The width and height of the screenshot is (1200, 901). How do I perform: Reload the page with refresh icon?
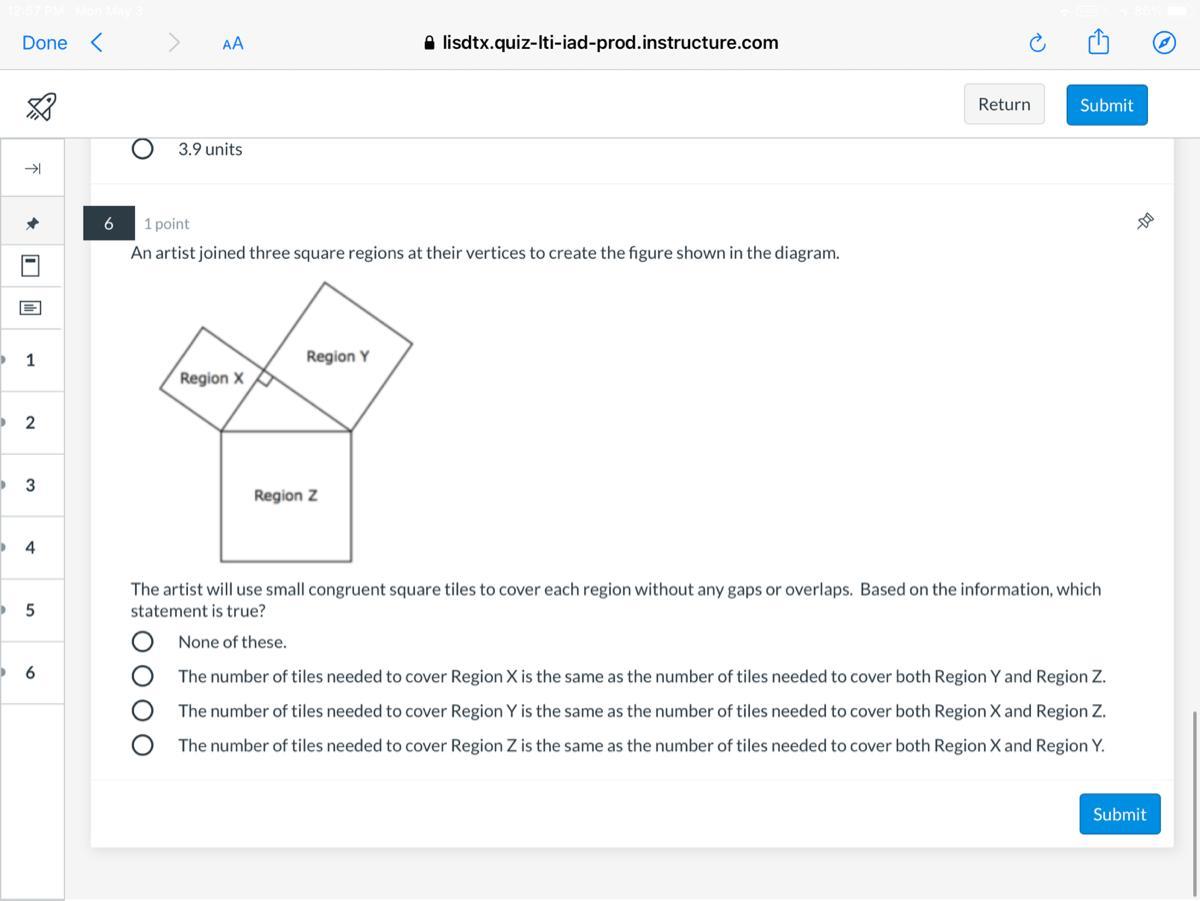point(1037,43)
